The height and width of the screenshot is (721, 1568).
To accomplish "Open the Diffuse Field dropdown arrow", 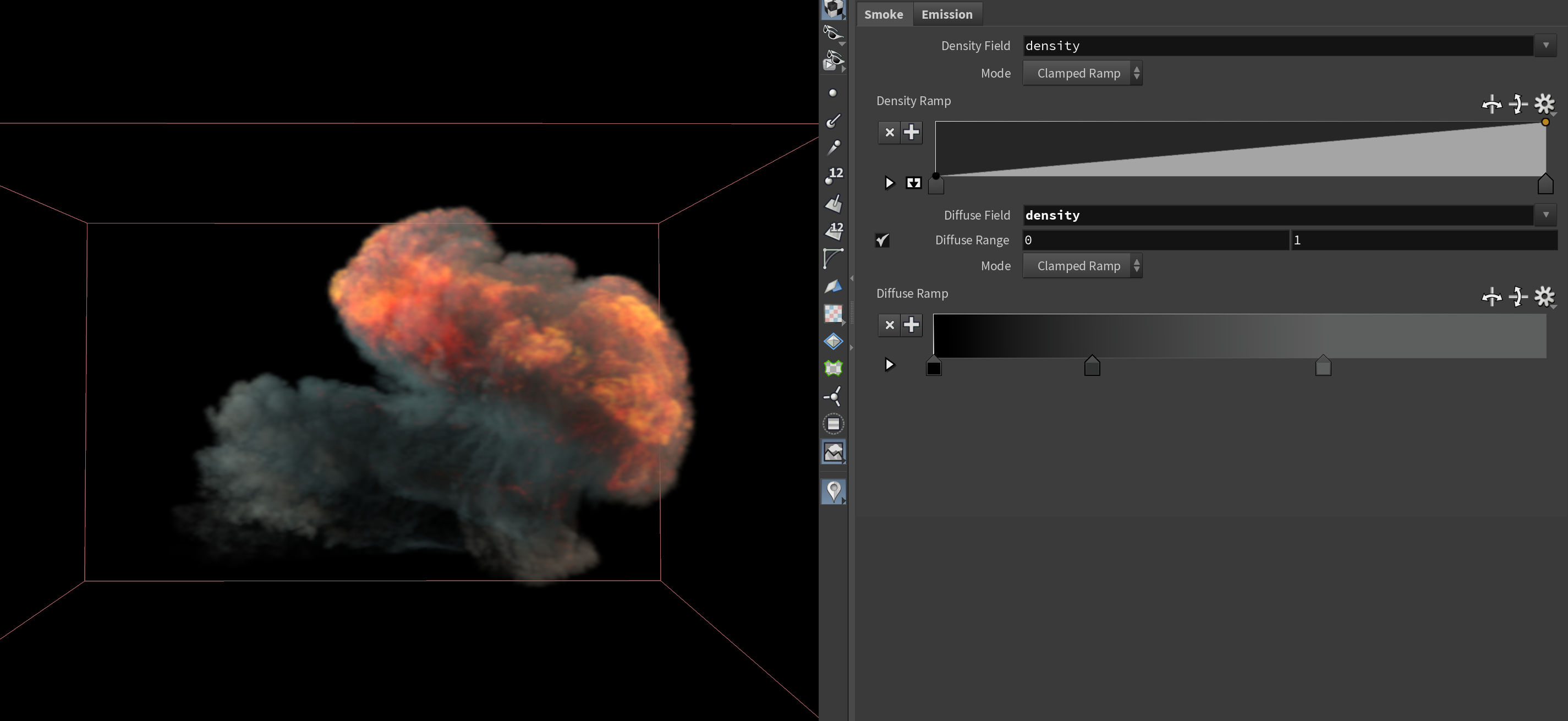I will click(x=1545, y=215).
